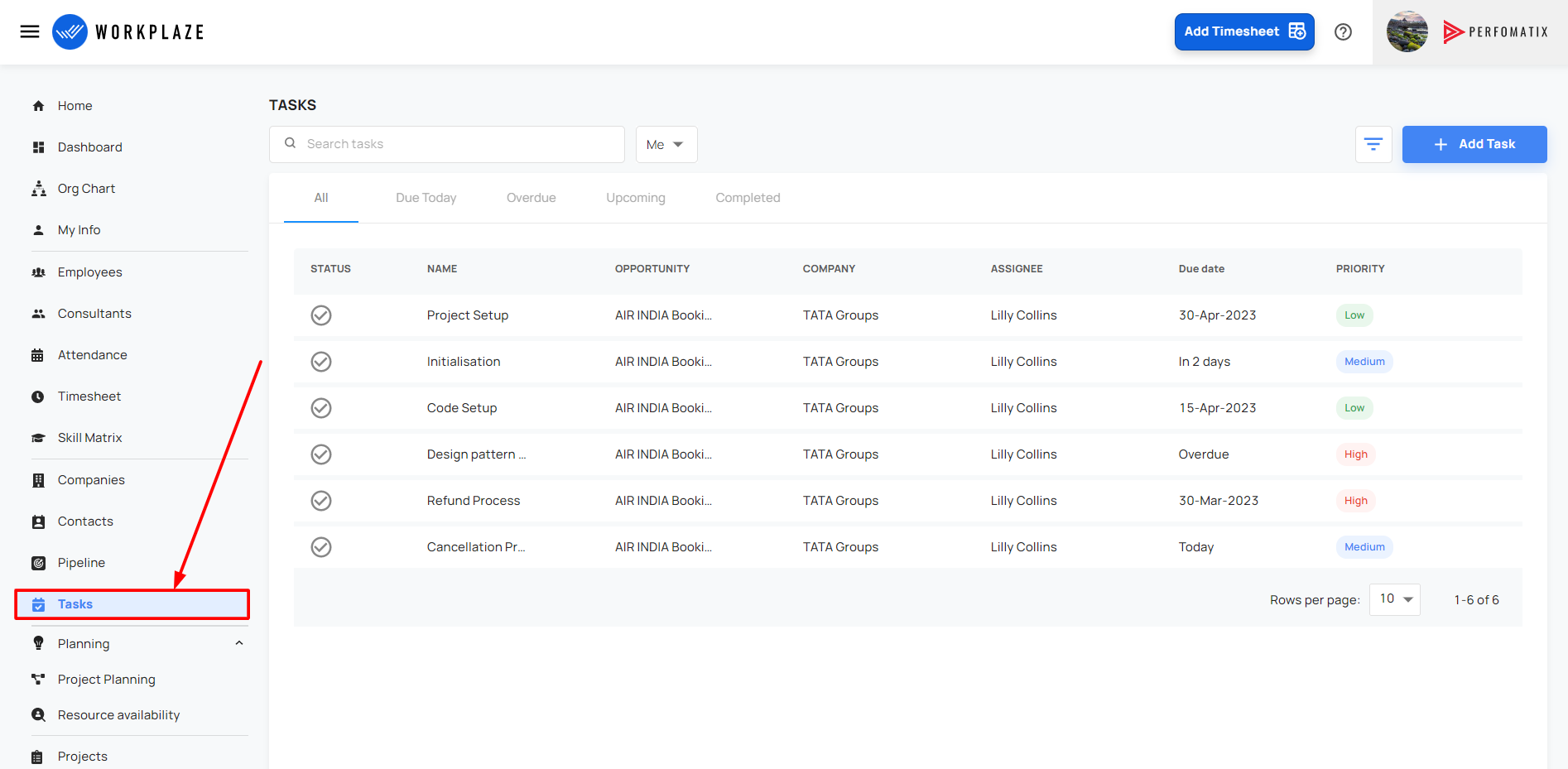The width and height of the screenshot is (1568, 769).
Task: Open Resource availability page
Action: click(118, 715)
